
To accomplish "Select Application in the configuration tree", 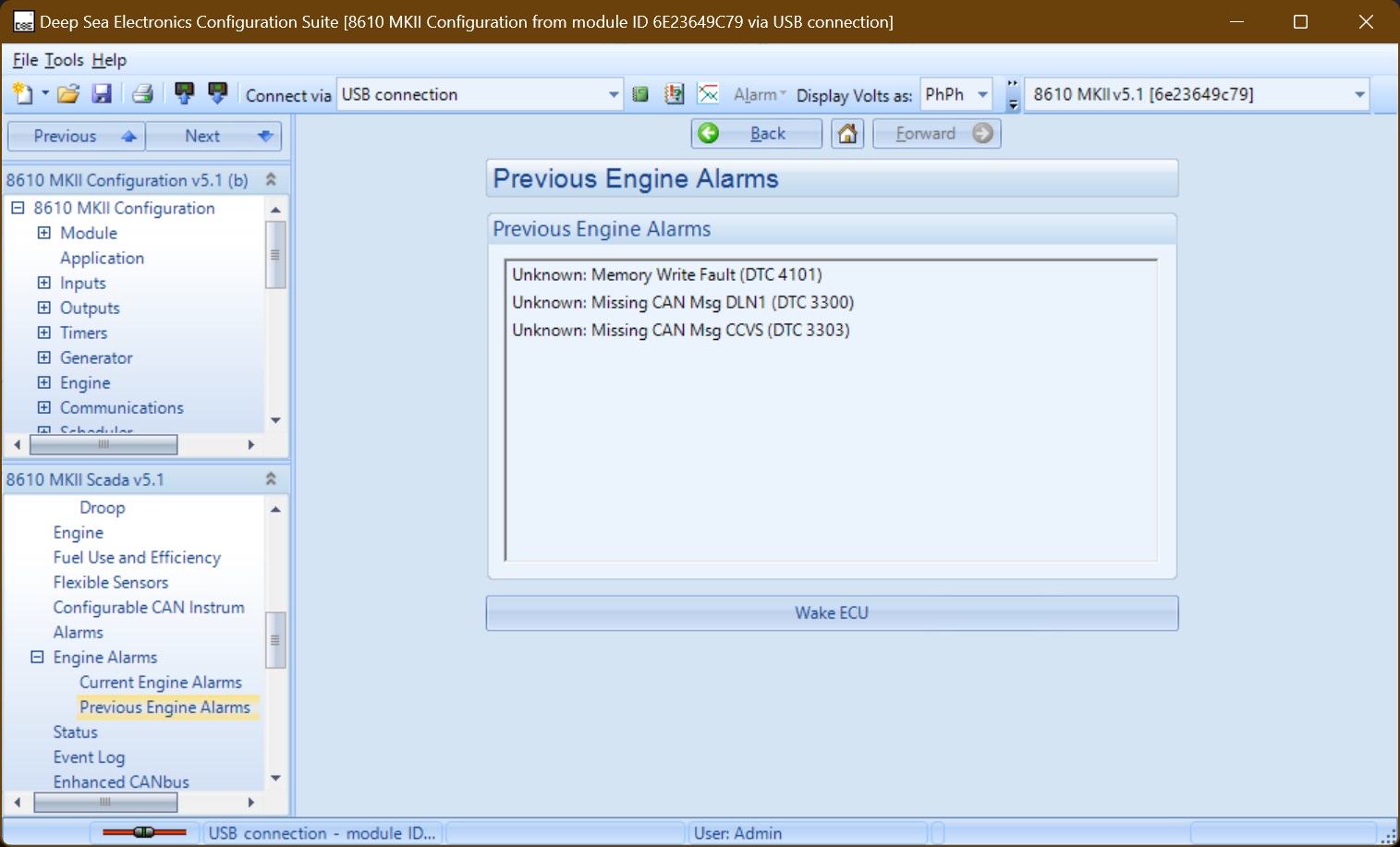I will pos(102,258).
